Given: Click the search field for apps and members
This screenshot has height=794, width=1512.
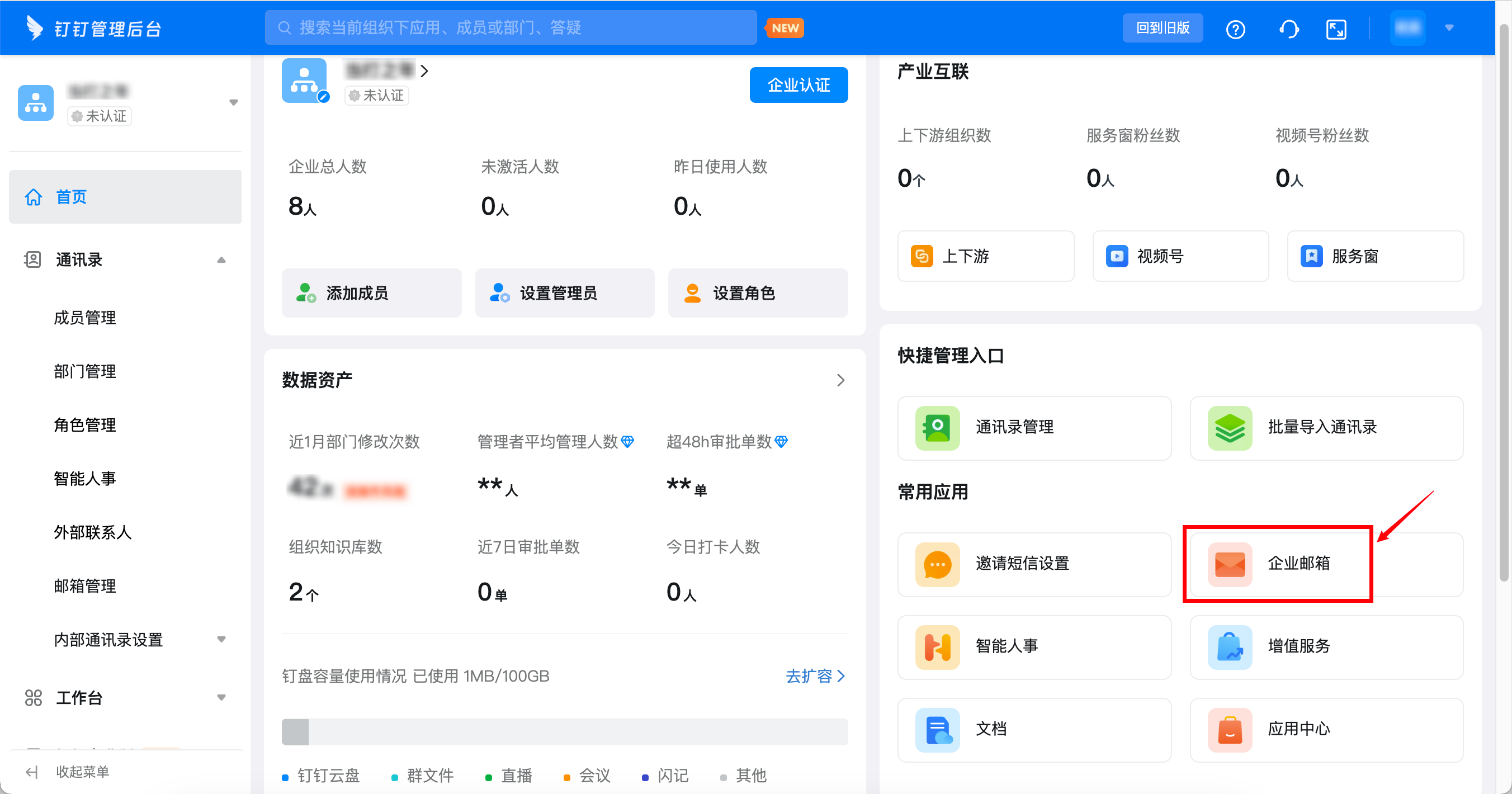Looking at the screenshot, I should [x=511, y=27].
